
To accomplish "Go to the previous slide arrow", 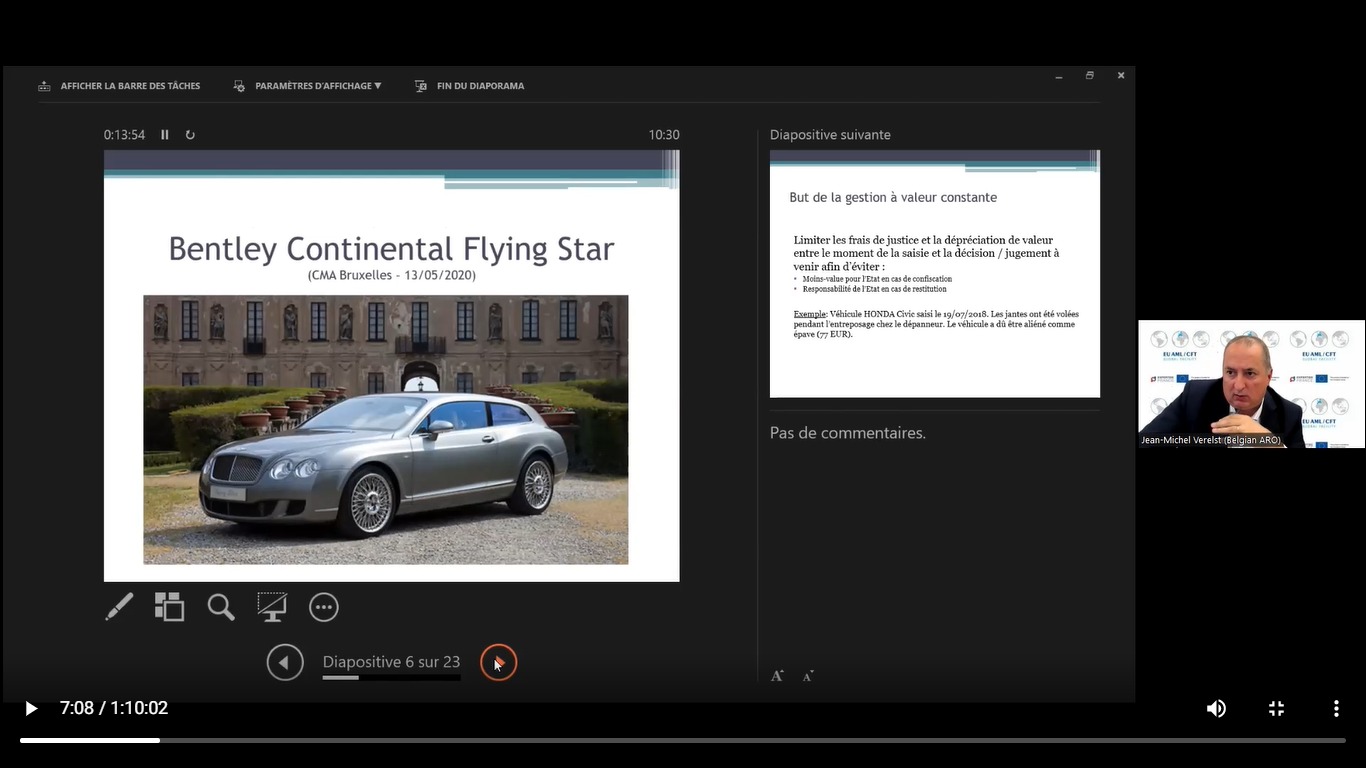I will coord(285,662).
